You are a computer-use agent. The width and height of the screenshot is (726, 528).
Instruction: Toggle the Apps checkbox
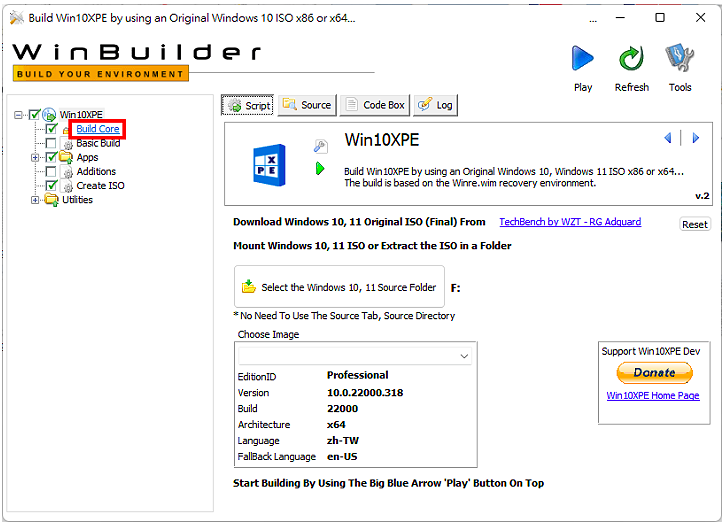coord(51,157)
